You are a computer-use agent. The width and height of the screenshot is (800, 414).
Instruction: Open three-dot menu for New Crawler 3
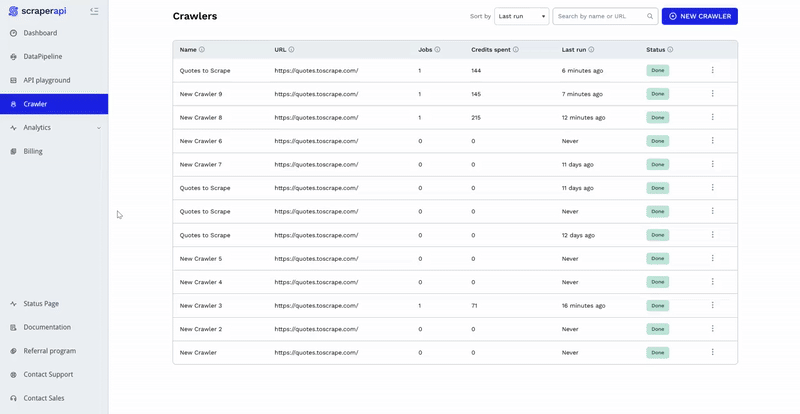click(712, 306)
